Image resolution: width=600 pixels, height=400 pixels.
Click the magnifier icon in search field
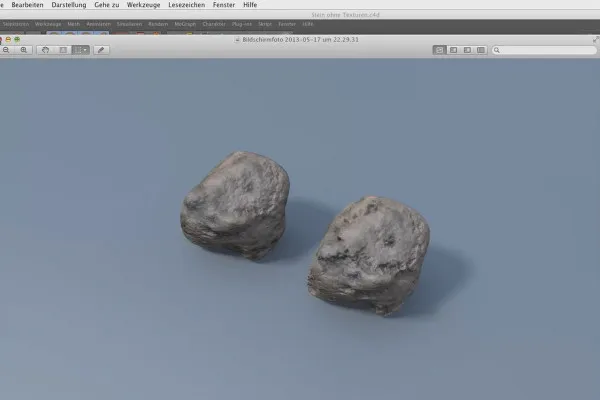point(497,50)
